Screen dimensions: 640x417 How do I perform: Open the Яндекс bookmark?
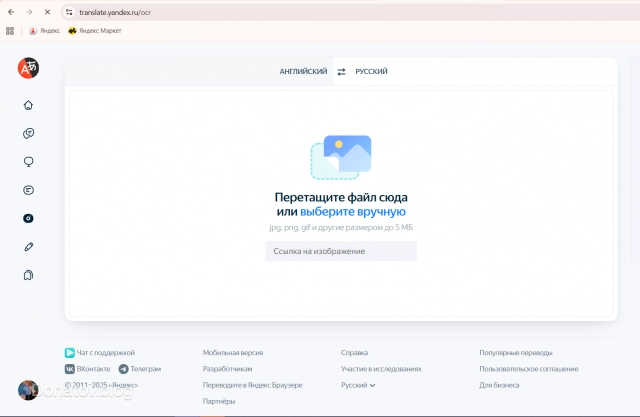coord(44,31)
